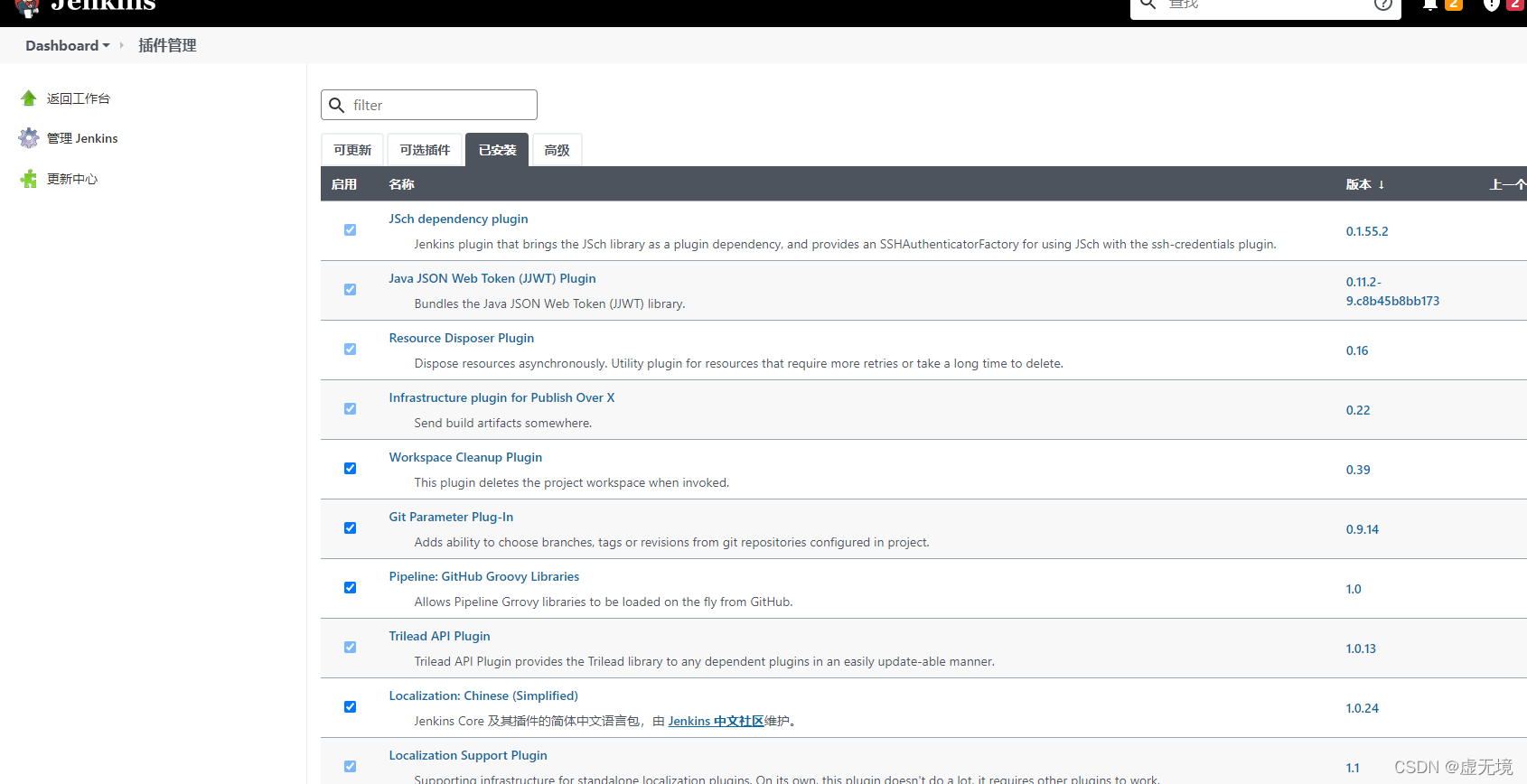Screen dimensions: 1527x784
Task: Toggle JSch dependency plugin checkbox
Action: (350, 230)
